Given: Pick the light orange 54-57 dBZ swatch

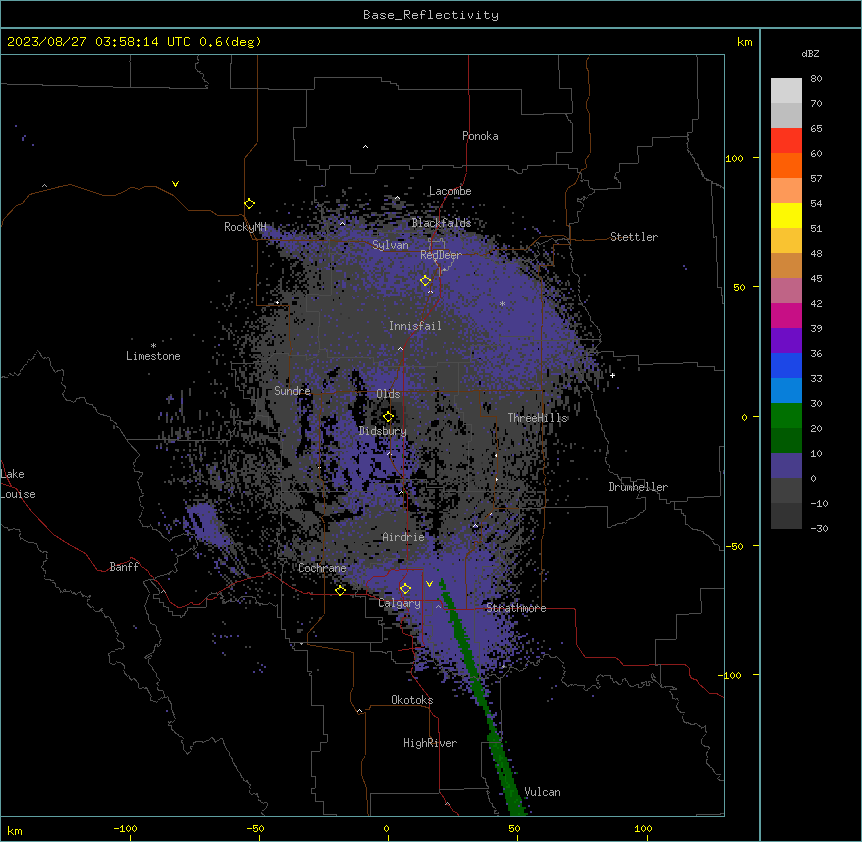Looking at the screenshot, I should 786,191.
